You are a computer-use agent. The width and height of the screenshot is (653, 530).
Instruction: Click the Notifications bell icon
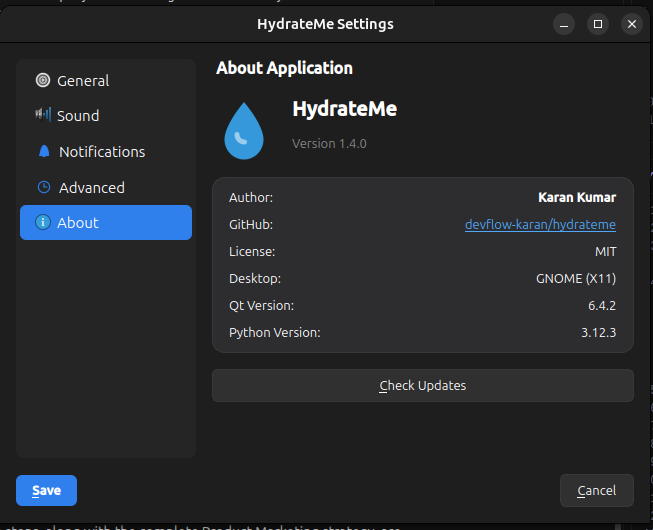[44, 151]
